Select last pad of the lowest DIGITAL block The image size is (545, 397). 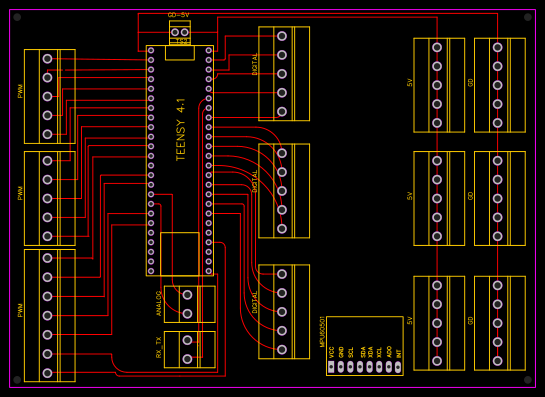(x=282, y=349)
